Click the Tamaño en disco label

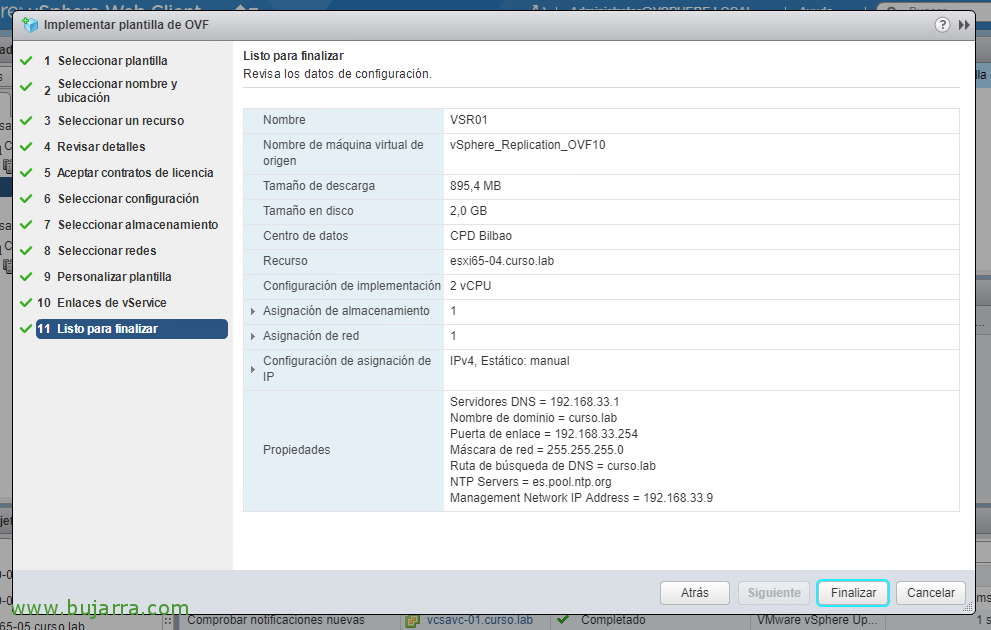pyautogui.click(x=308, y=211)
